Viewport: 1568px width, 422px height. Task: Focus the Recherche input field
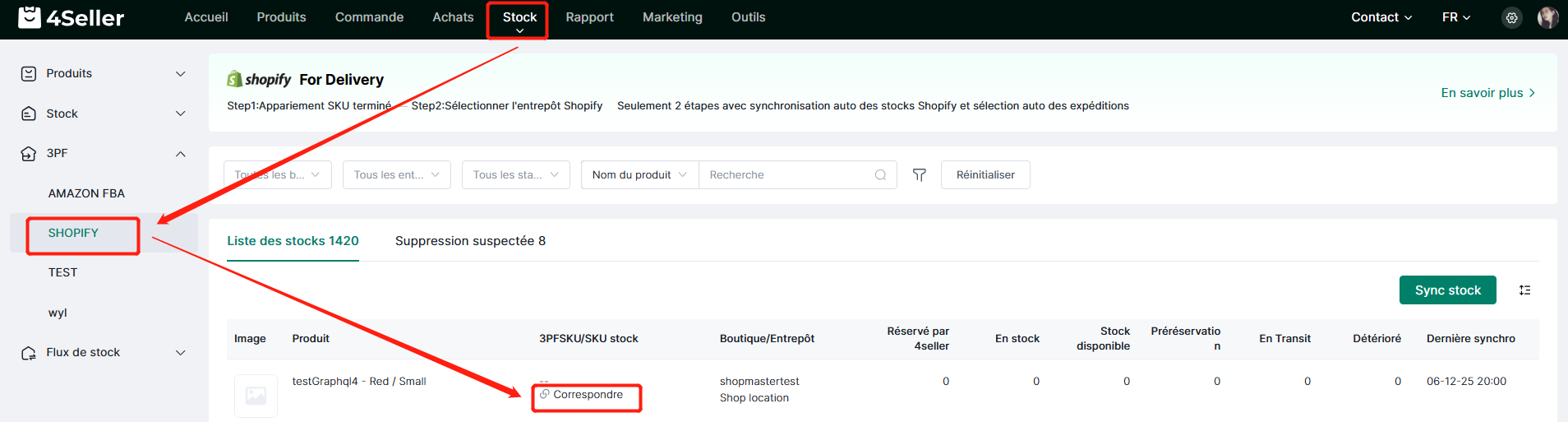(787, 175)
